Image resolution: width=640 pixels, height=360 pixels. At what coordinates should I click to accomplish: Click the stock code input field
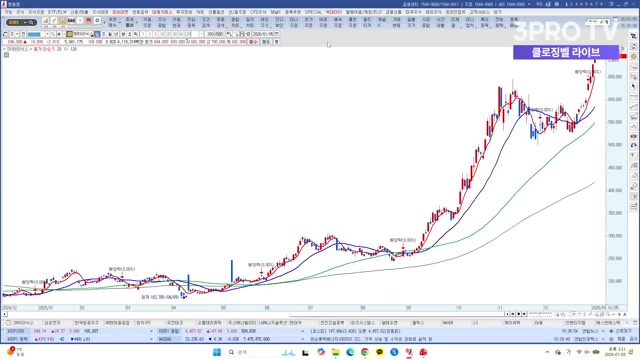(x=36, y=34)
